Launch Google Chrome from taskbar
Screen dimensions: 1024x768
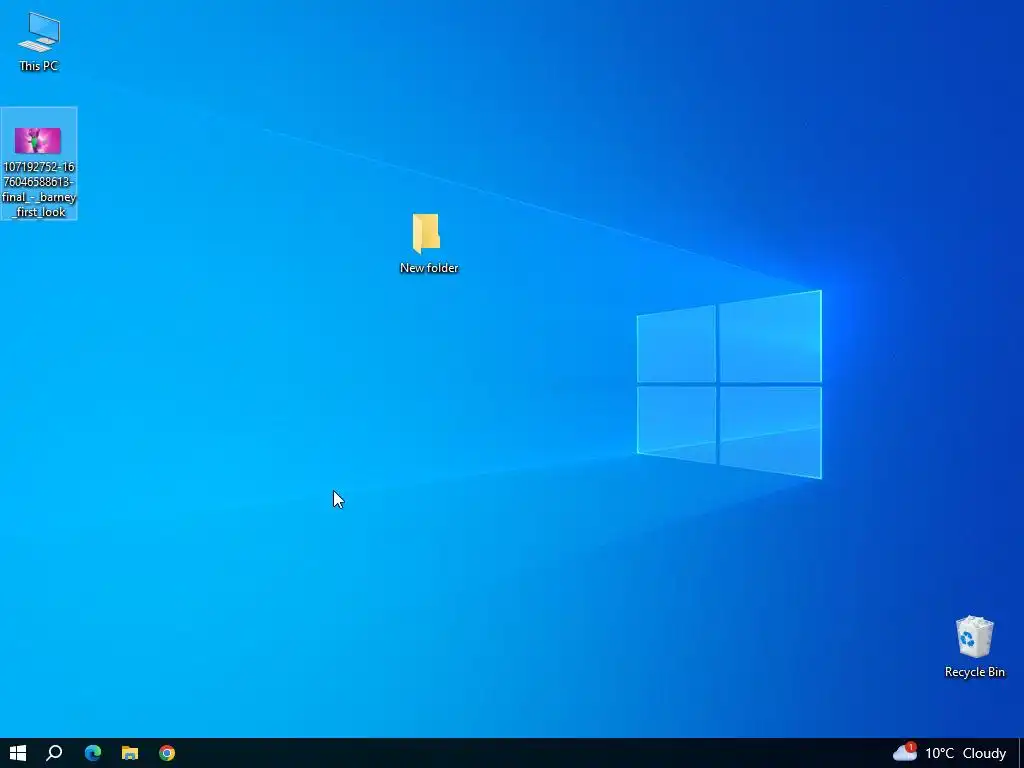[x=167, y=753]
